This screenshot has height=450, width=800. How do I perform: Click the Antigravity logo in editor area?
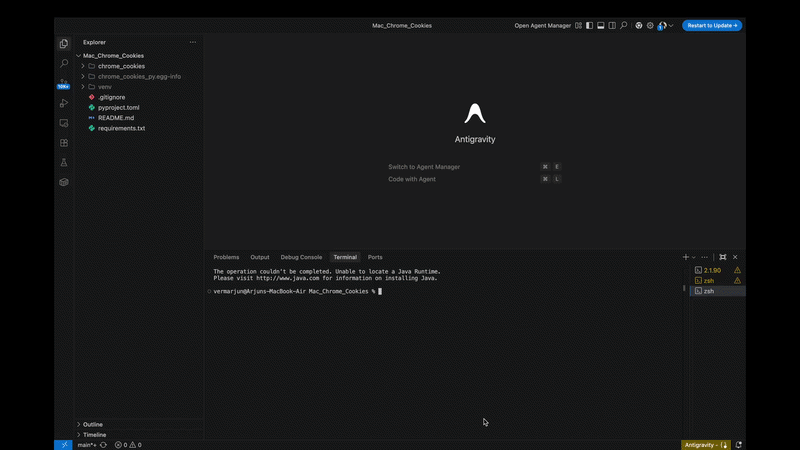475,113
